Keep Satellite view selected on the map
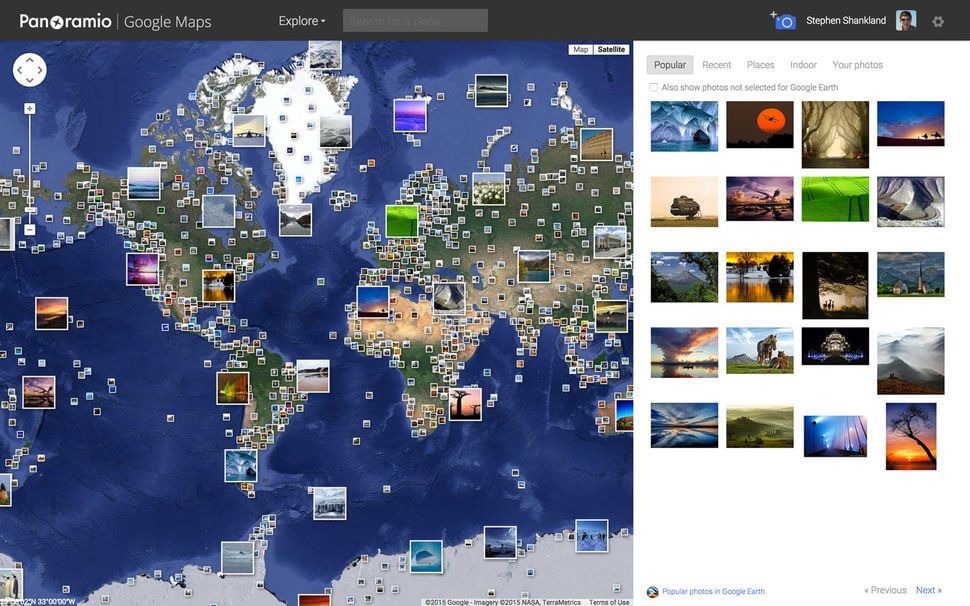The height and width of the screenshot is (606, 970). tap(610, 48)
